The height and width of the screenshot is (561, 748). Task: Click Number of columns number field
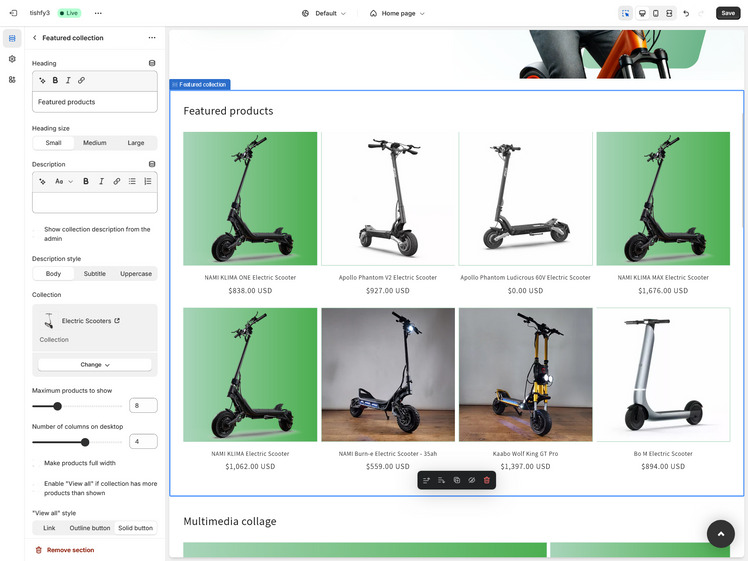pyautogui.click(x=143, y=442)
